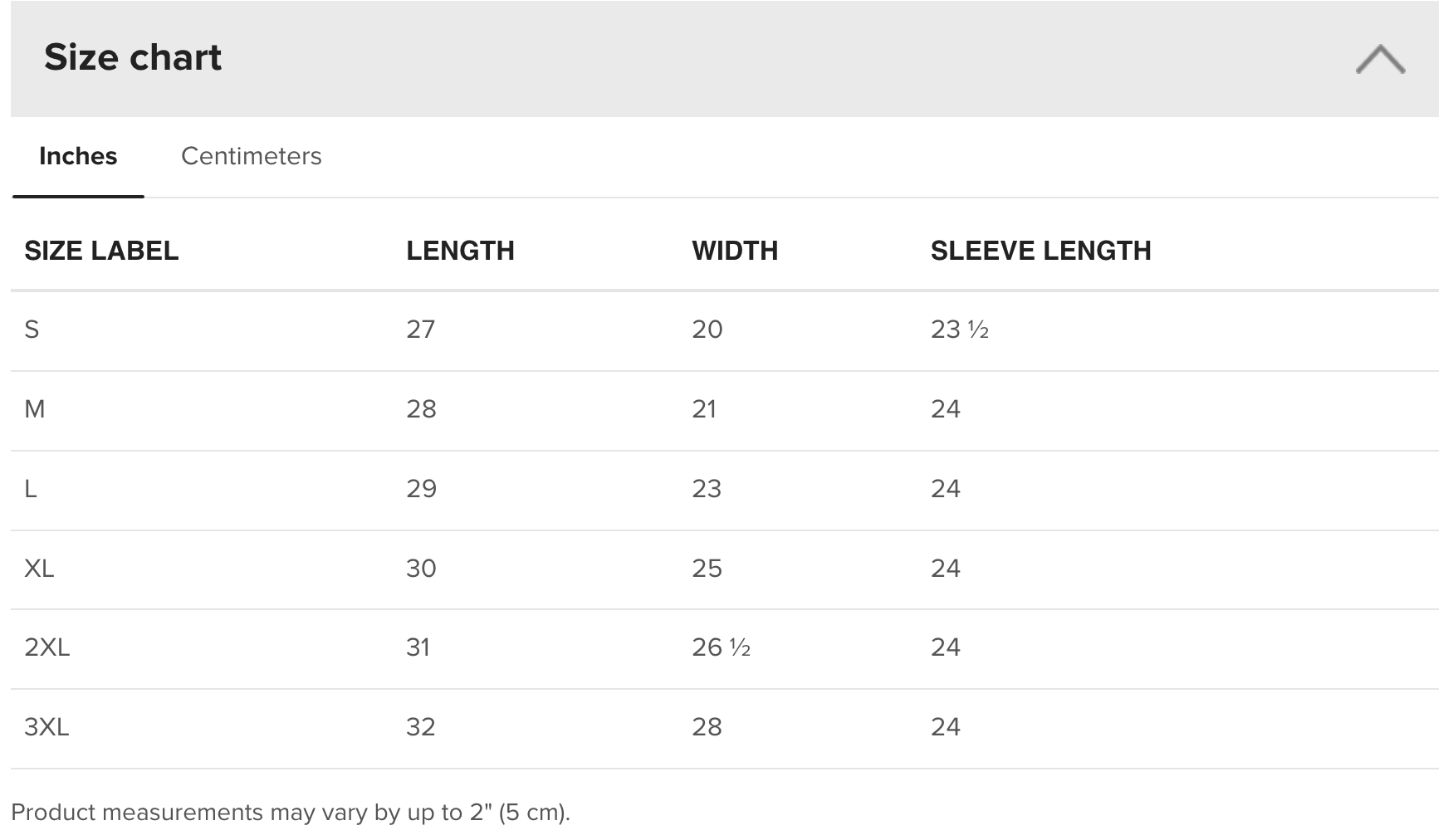Click the 26 ½ width value
The width and height of the screenshot is (1453, 840).
(721, 647)
